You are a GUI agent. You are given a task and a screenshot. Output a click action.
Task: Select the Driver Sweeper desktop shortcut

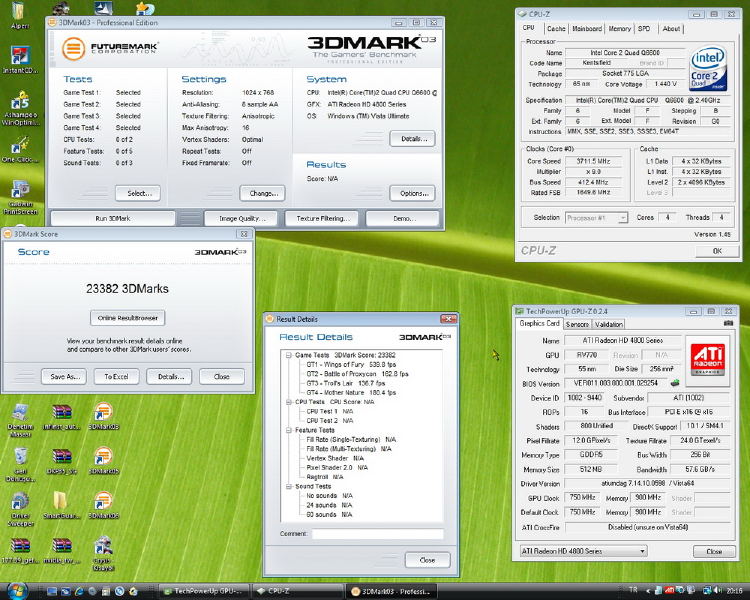[21, 509]
